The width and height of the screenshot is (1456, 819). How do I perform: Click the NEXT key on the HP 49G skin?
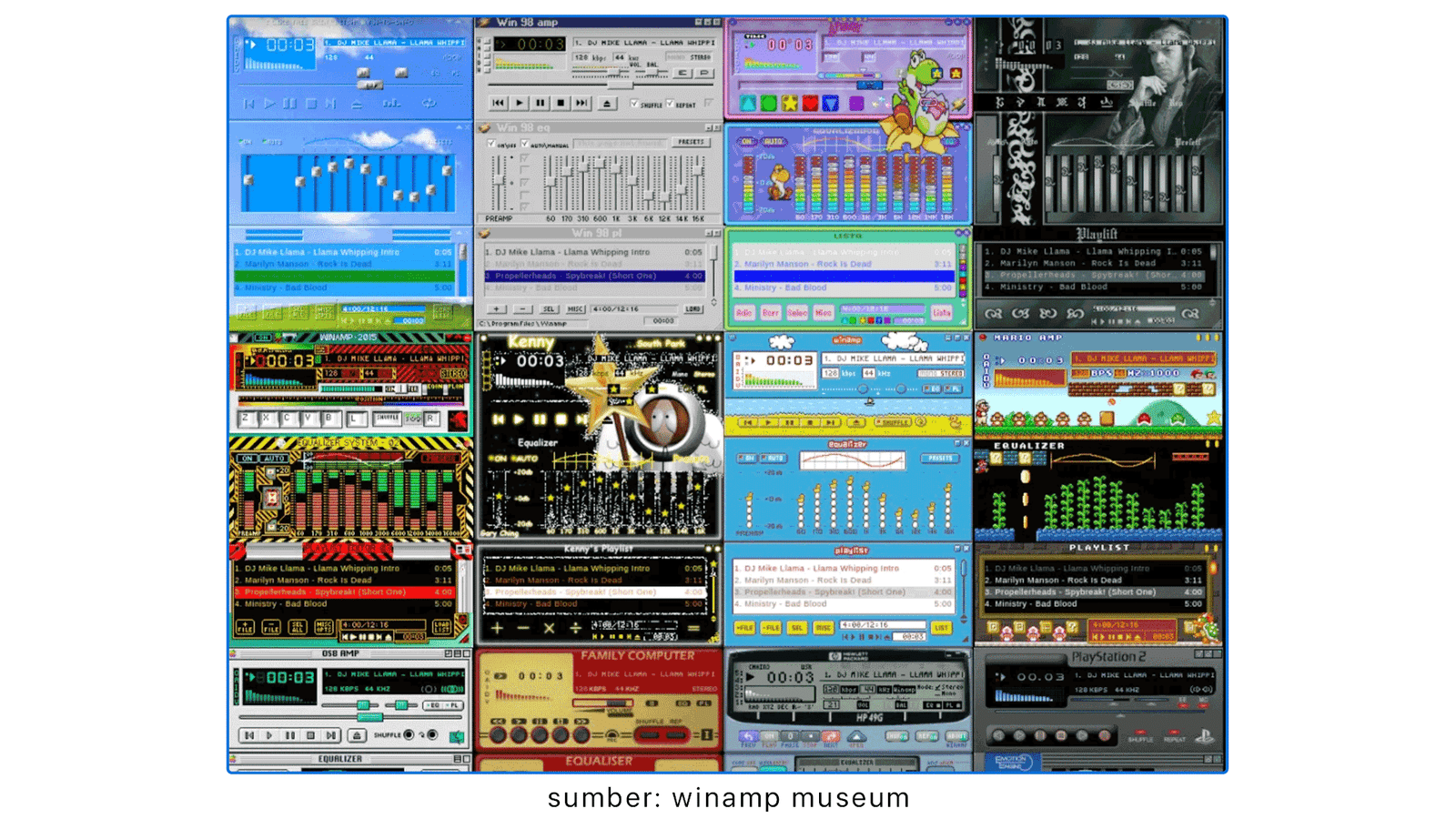point(831,737)
